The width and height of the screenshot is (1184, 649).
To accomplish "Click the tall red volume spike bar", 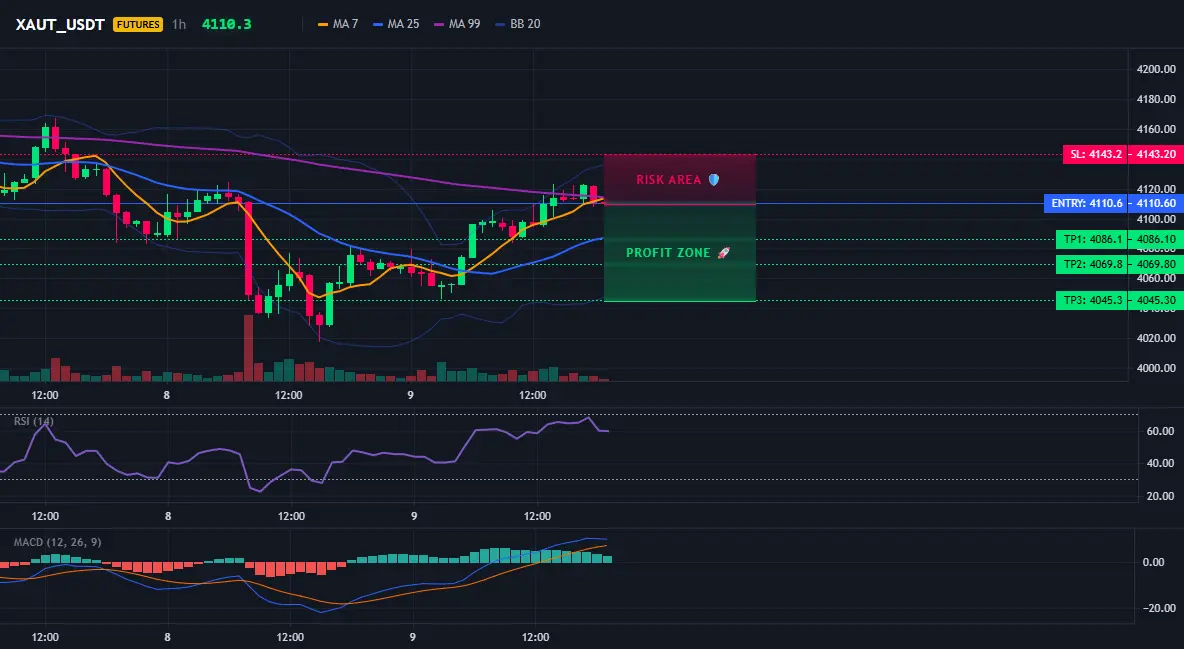I will 248,348.
